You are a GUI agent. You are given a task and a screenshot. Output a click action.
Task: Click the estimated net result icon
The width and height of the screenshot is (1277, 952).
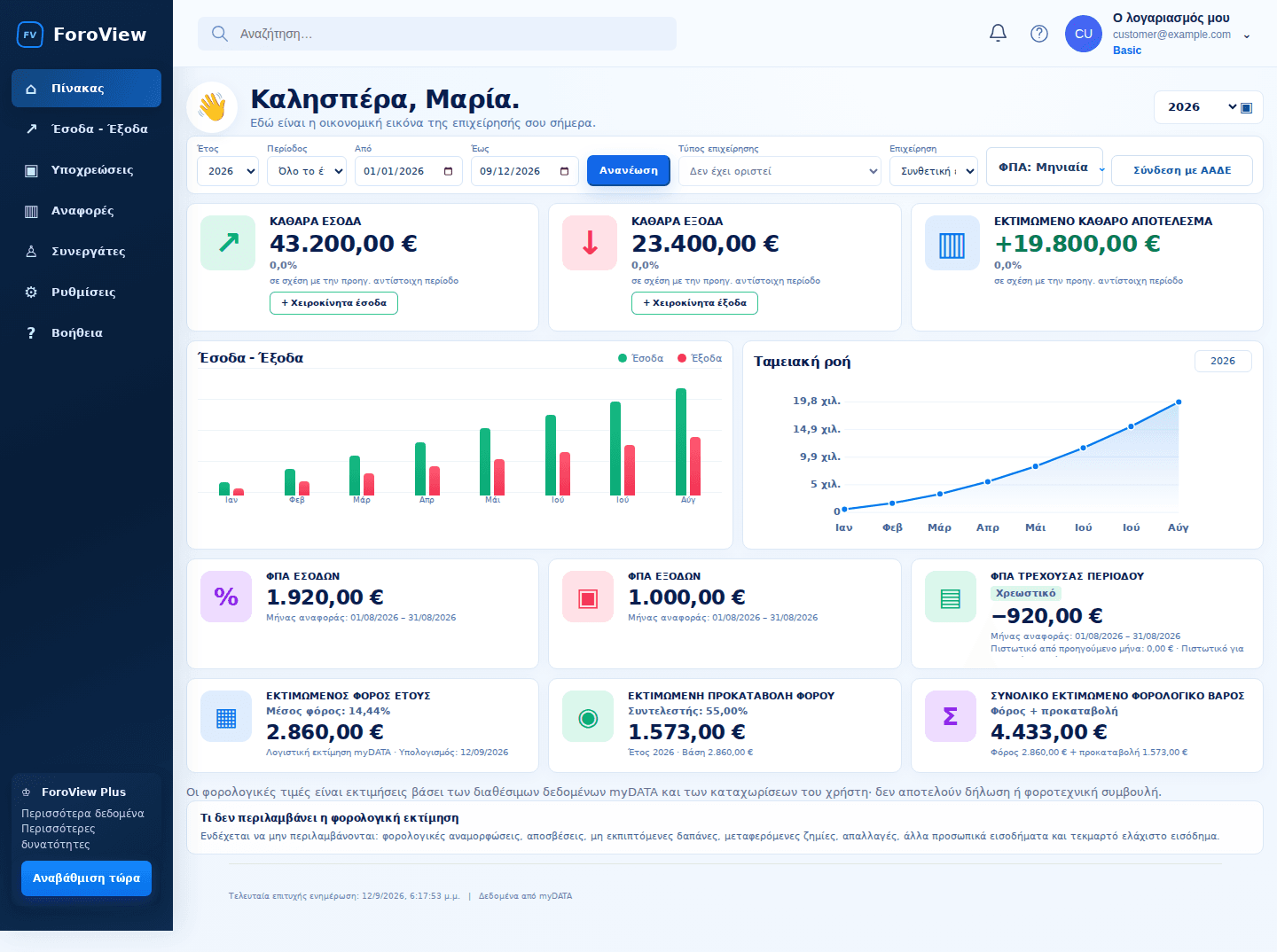pos(952,243)
